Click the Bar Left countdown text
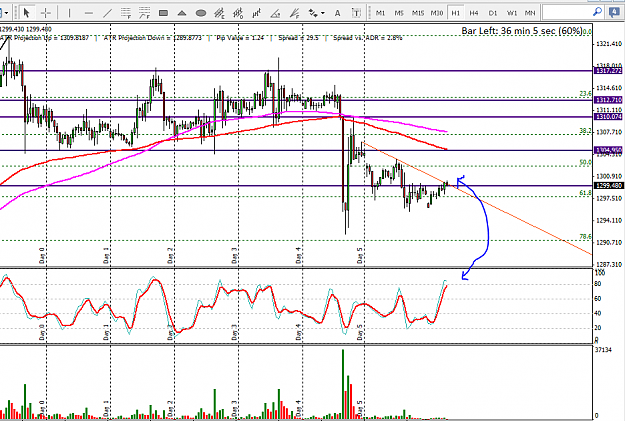The height and width of the screenshot is (421, 625). coord(522,31)
